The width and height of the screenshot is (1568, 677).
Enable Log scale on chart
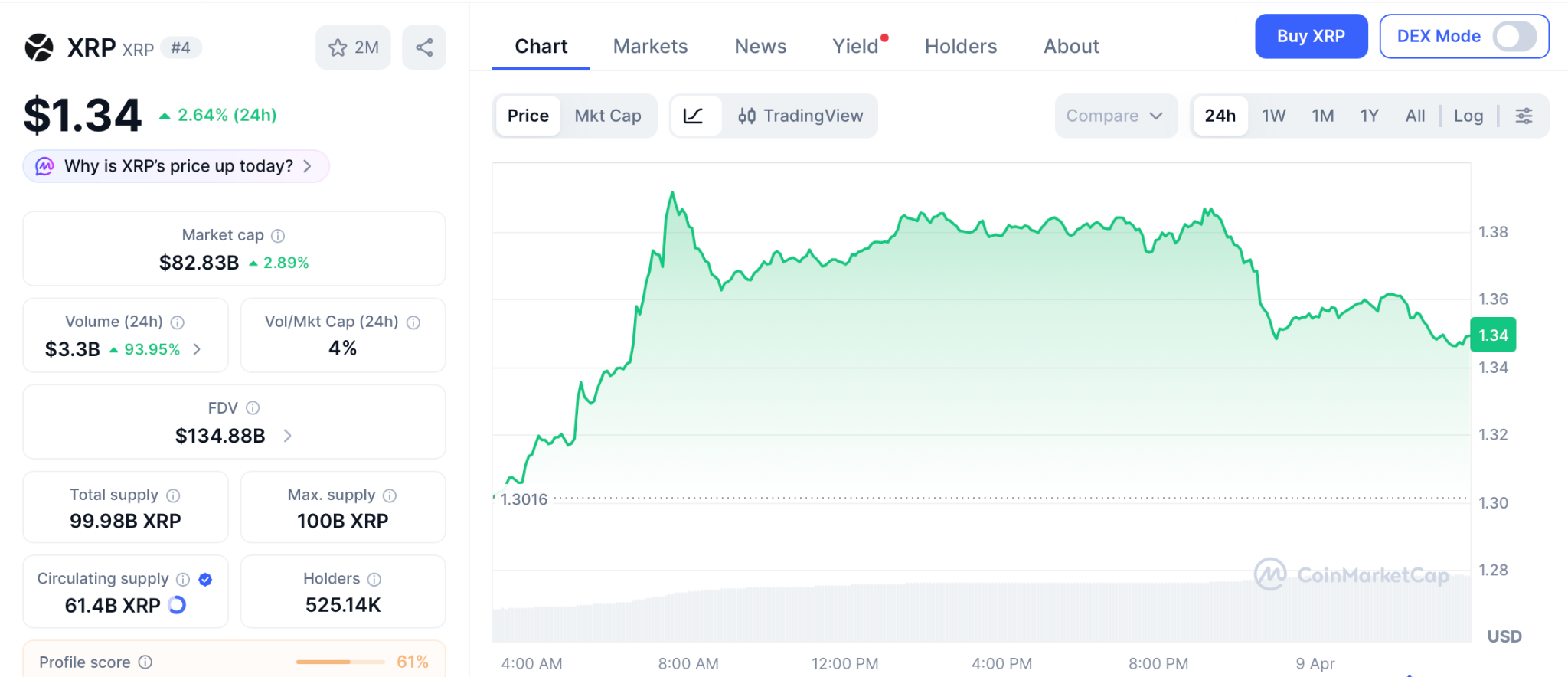[1468, 116]
